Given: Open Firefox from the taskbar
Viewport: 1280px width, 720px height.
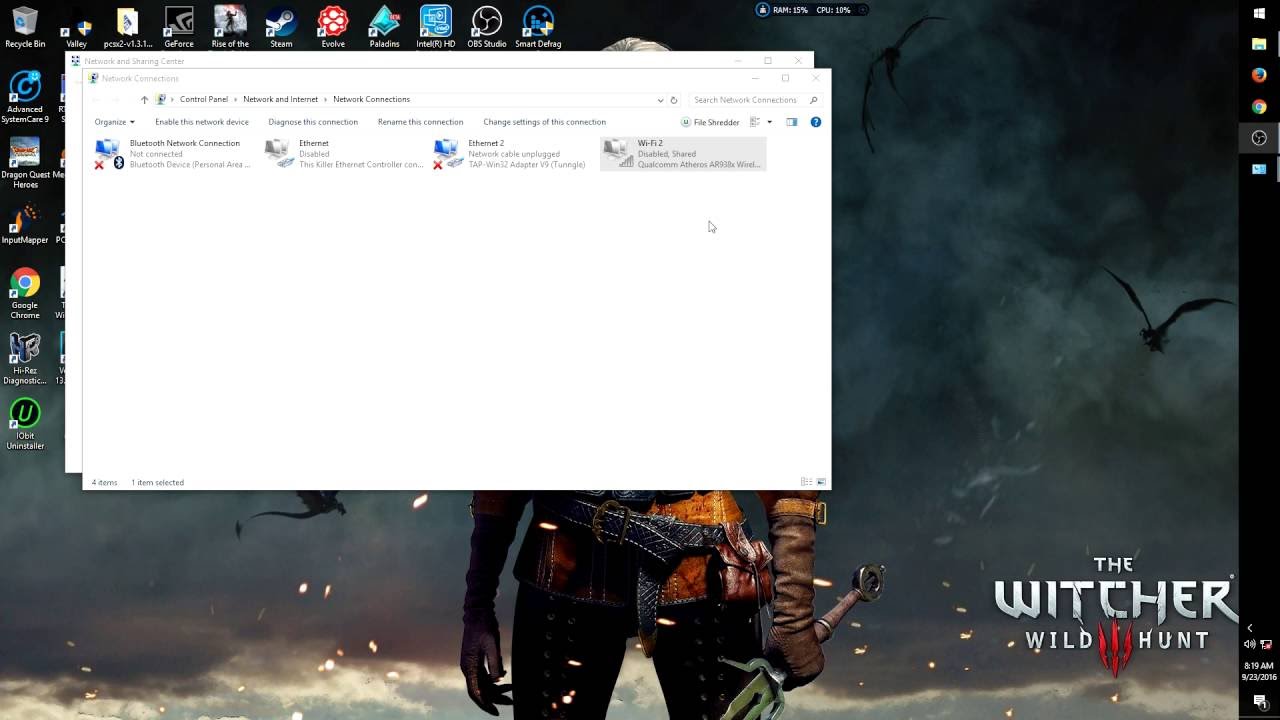Looking at the screenshot, I should coord(1259,75).
